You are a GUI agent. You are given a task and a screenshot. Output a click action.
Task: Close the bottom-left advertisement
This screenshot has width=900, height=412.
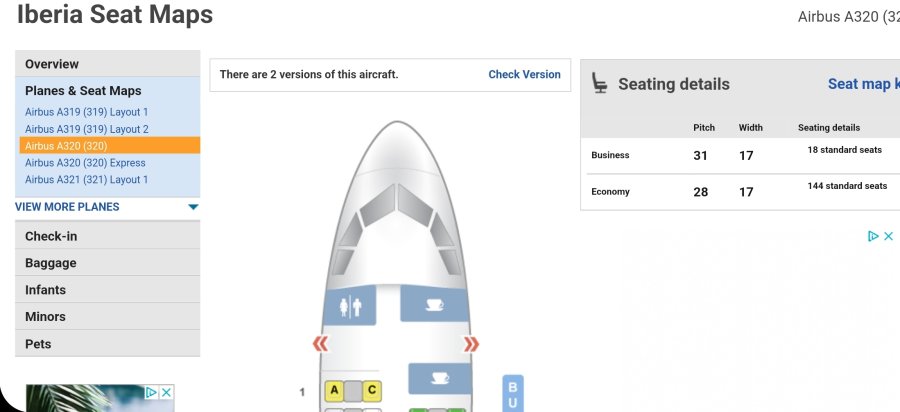tap(167, 393)
